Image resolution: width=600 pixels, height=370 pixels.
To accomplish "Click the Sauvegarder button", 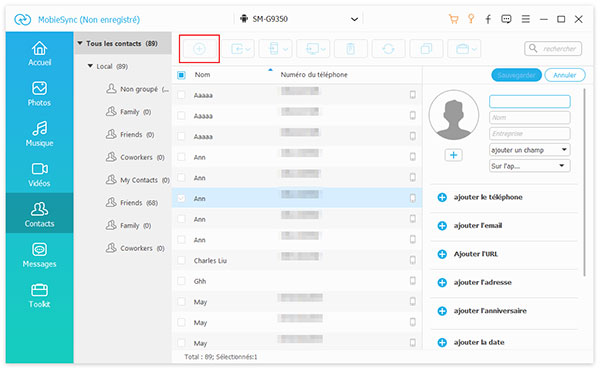I will click(516, 75).
